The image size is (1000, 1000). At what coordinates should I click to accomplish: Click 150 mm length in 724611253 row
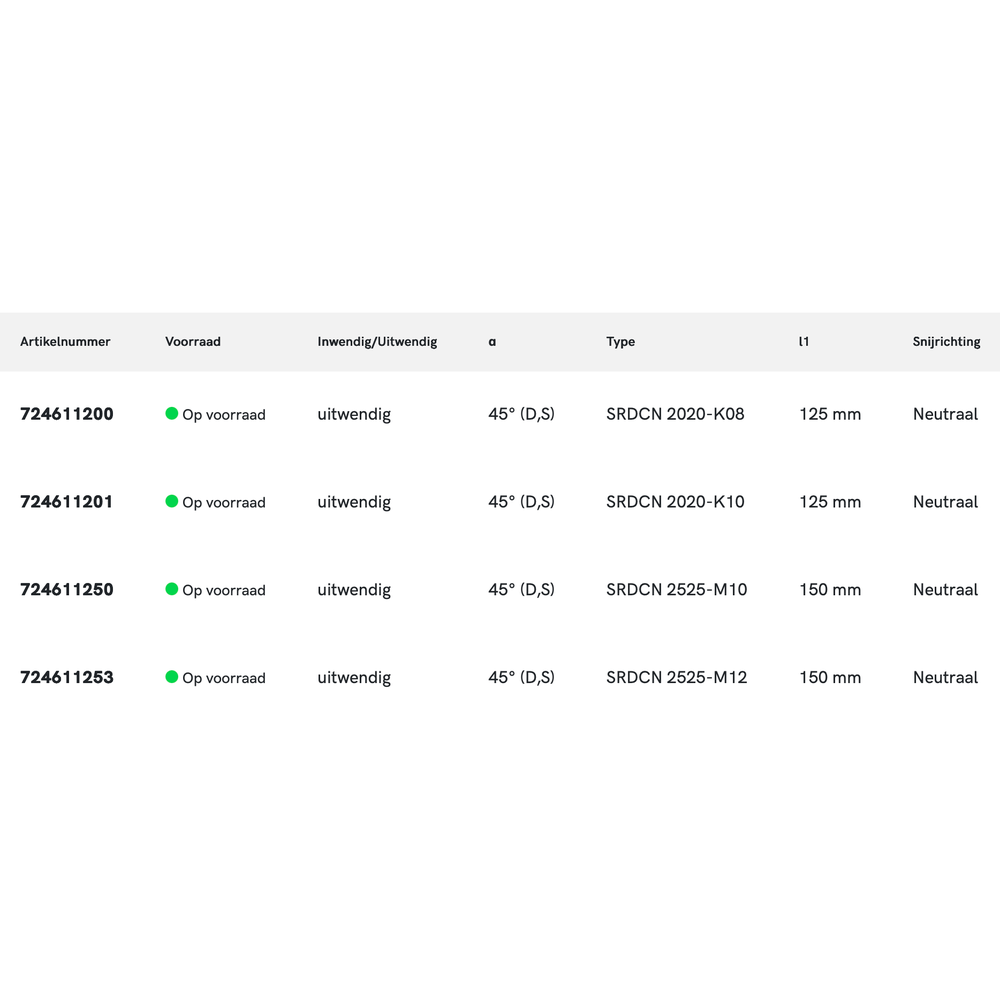830,678
